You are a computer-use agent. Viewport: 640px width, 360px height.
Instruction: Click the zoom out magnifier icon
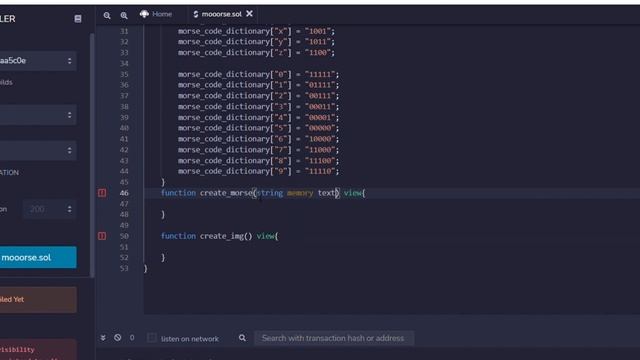click(x=107, y=16)
